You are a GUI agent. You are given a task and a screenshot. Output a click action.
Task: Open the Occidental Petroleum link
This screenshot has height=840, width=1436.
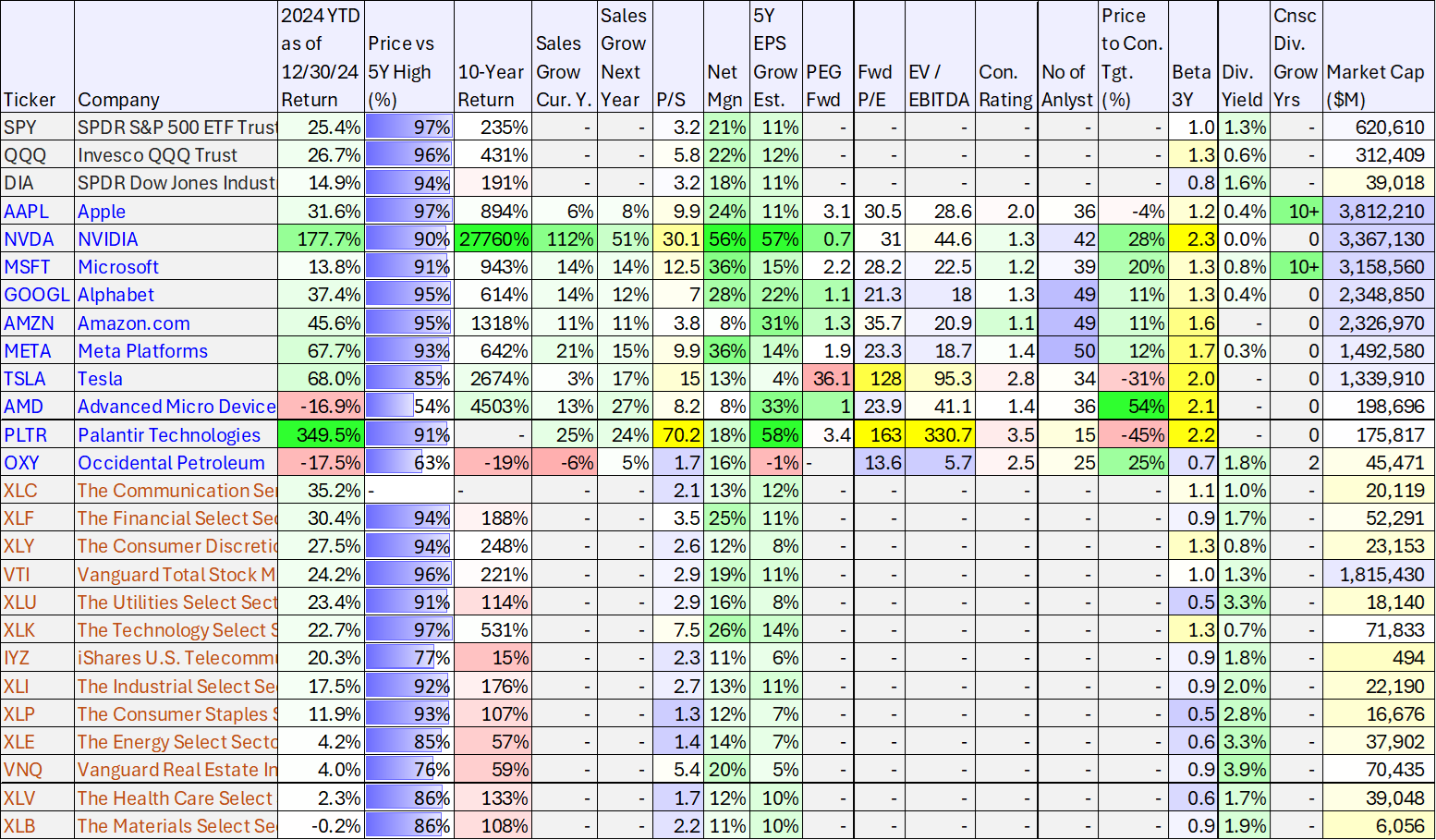tap(171, 463)
